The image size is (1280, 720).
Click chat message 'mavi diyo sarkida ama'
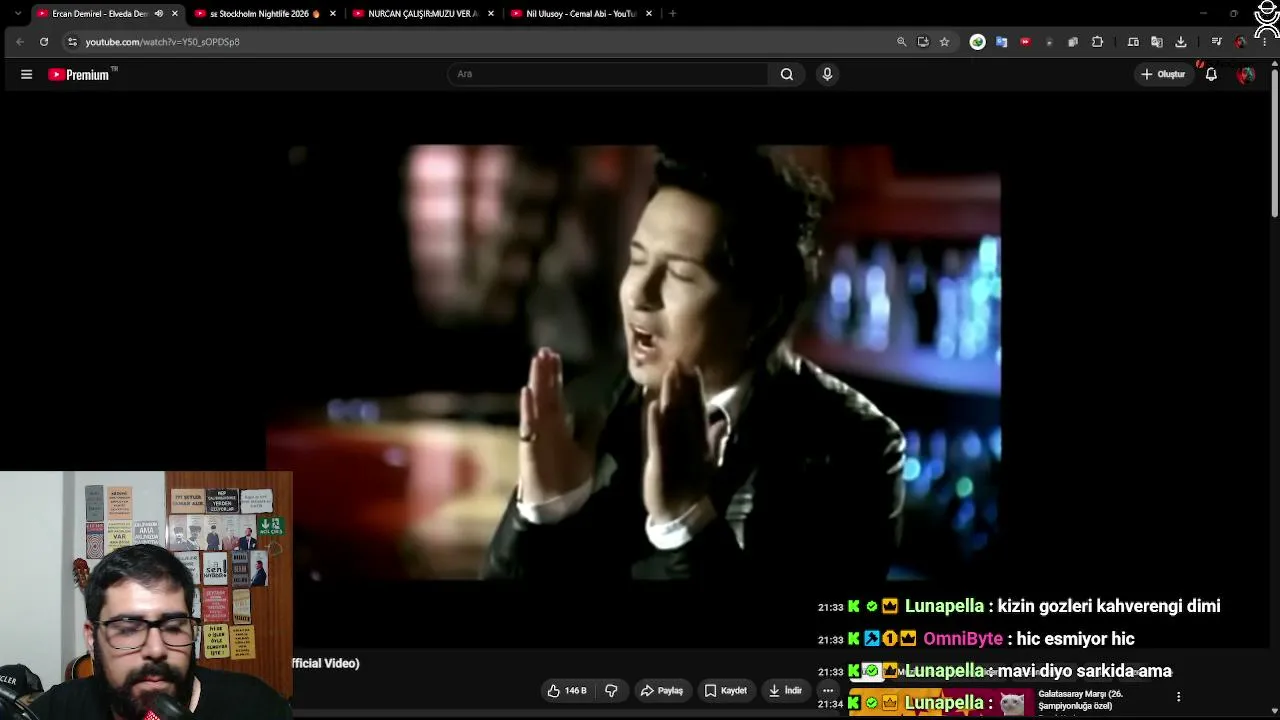[x=1084, y=671]
